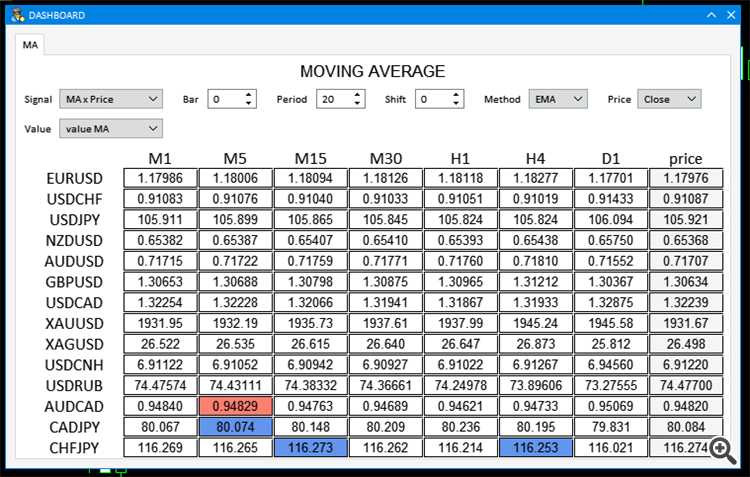Image resolution: width=750 pixels, height=477 pixels.
Task: Click the USDCHF row label
Action: [74, 199]
